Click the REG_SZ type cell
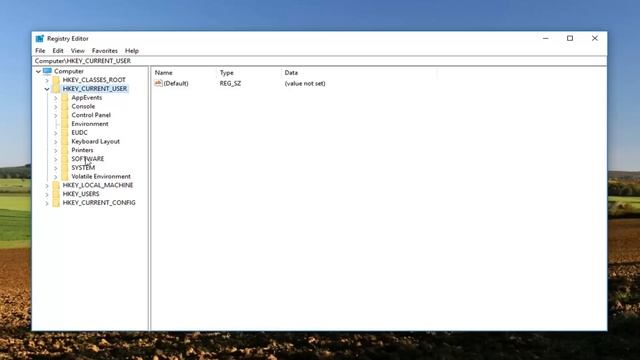640x360 pixels. [230, 83]
